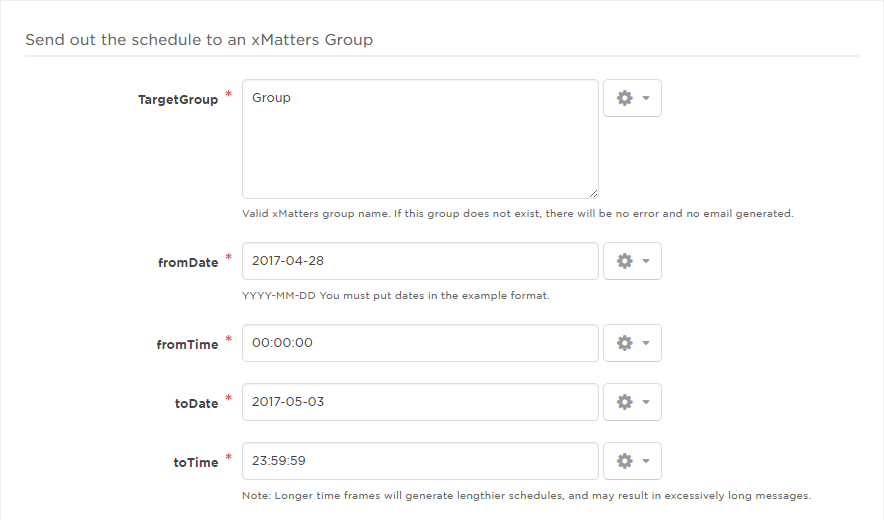This screenshot has height=520, width=884.
Task: Expand dropdown arrow next to fromTime gear
Action: tap(646, 343)
